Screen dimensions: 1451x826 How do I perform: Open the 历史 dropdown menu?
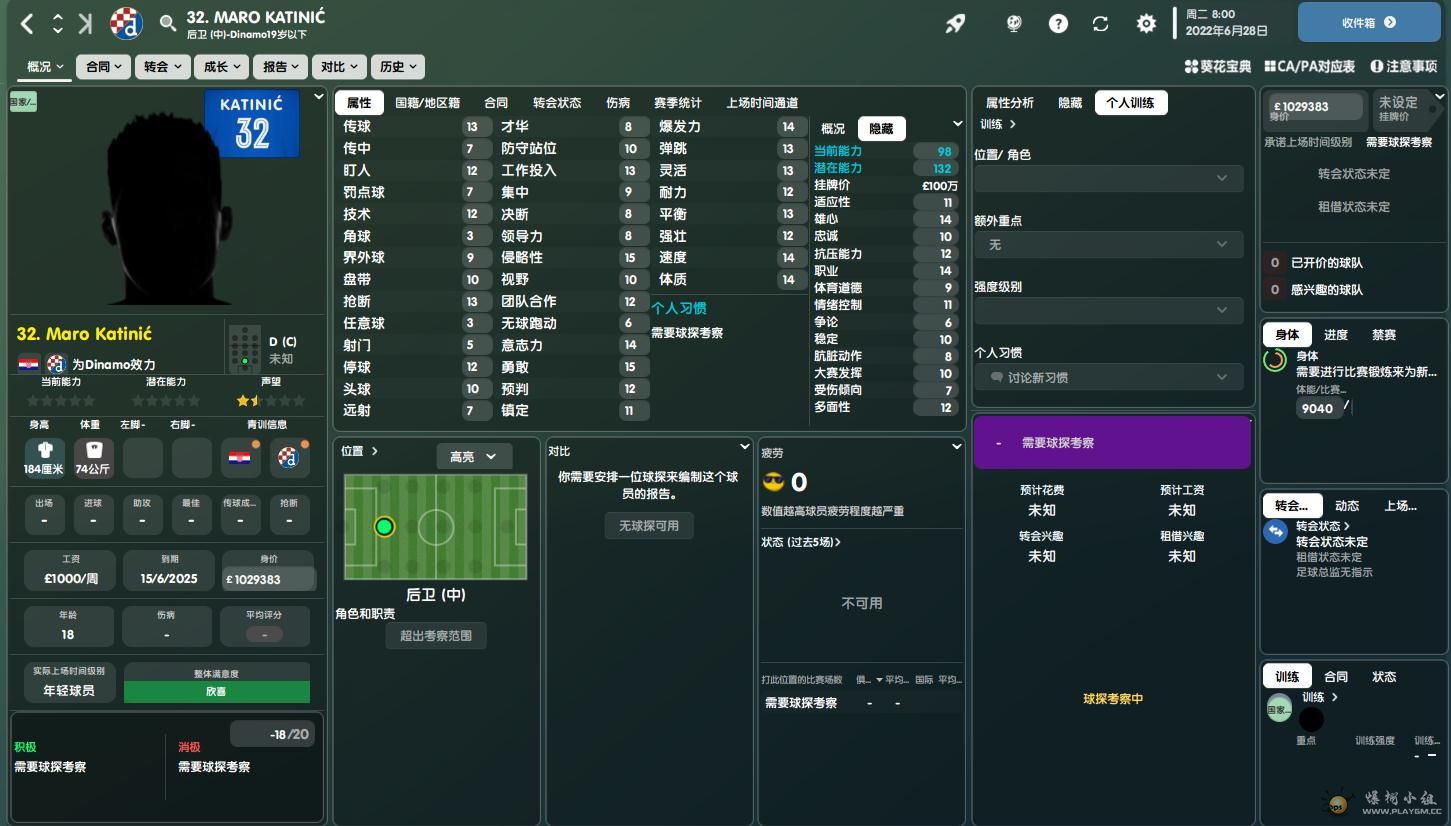click(x=397, y=67)
